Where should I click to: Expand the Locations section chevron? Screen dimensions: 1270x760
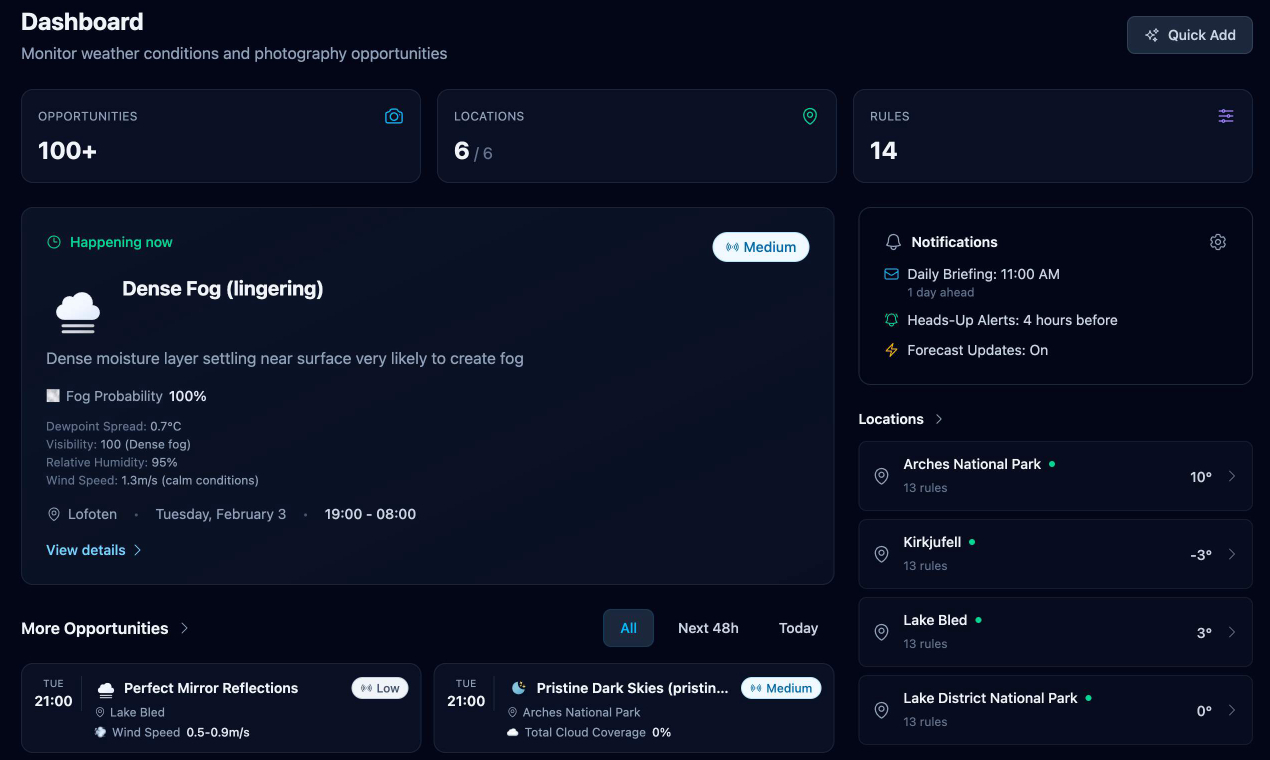tap(939, 419)
